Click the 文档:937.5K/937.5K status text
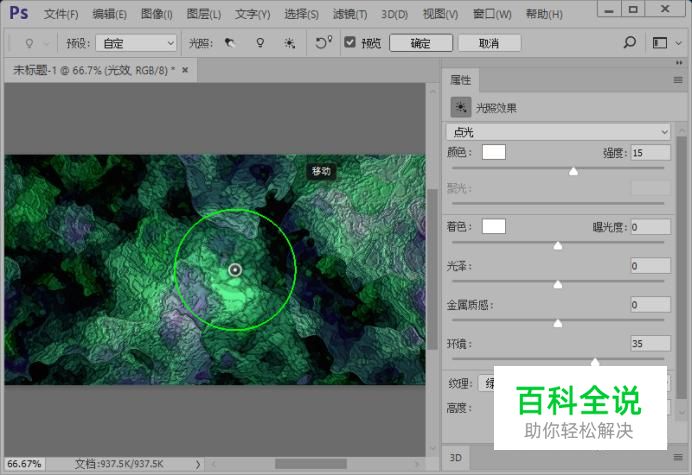692x475 pixels. (x=119, y=464)
